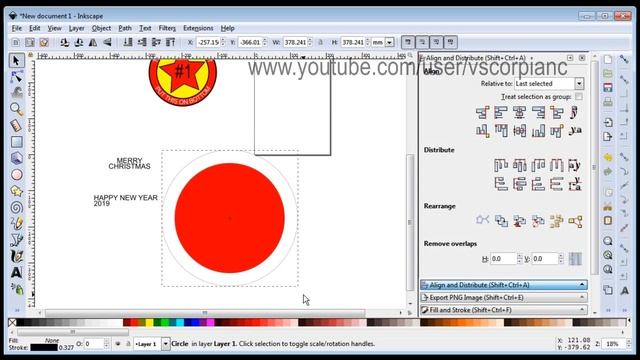Click Align right edges to anchor's left edge

click(482, 112)
